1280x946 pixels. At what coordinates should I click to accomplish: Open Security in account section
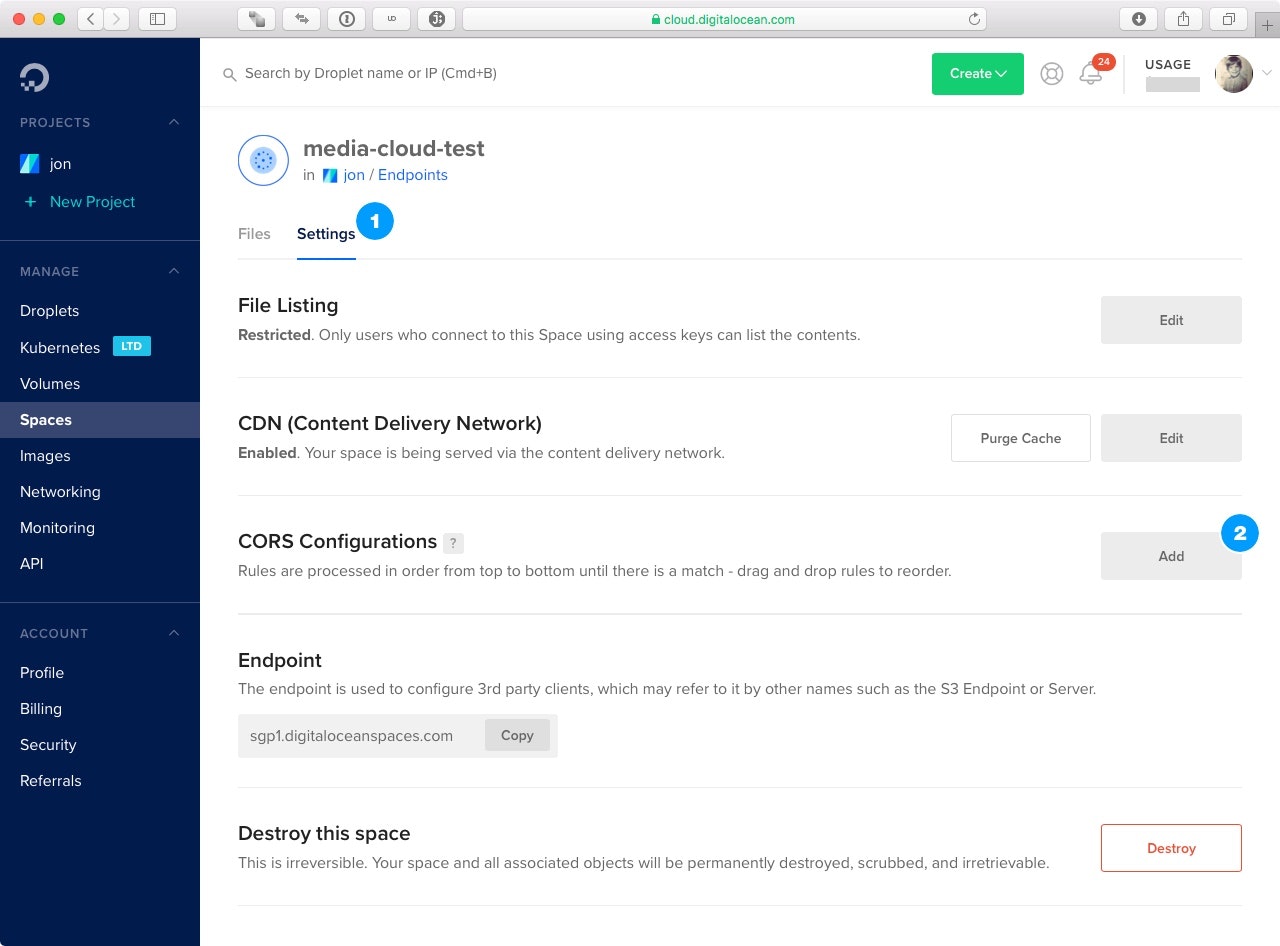click(48, 745)
